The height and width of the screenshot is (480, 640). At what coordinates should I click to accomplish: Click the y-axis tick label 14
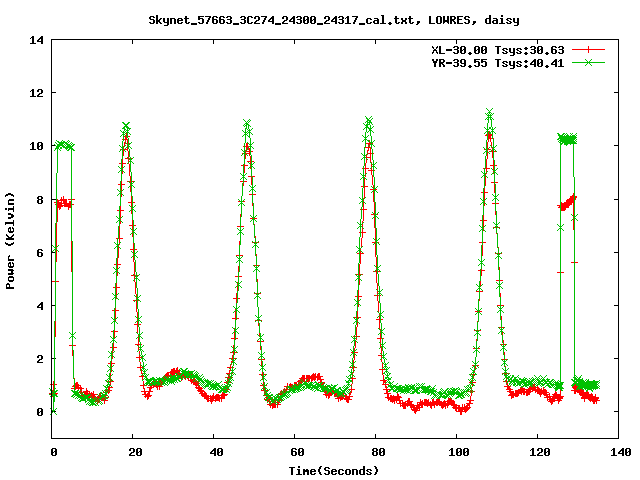[x=36, y=40]
